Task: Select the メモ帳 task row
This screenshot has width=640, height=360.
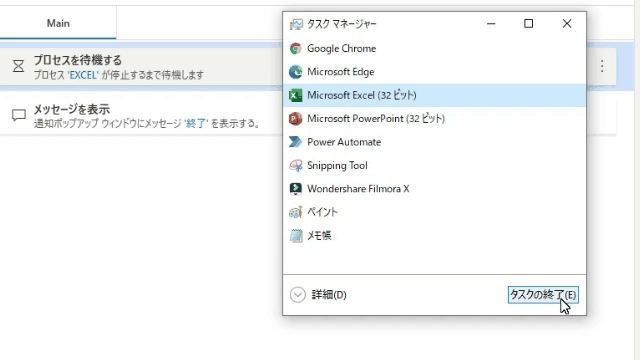Action: tap(434, 236)
